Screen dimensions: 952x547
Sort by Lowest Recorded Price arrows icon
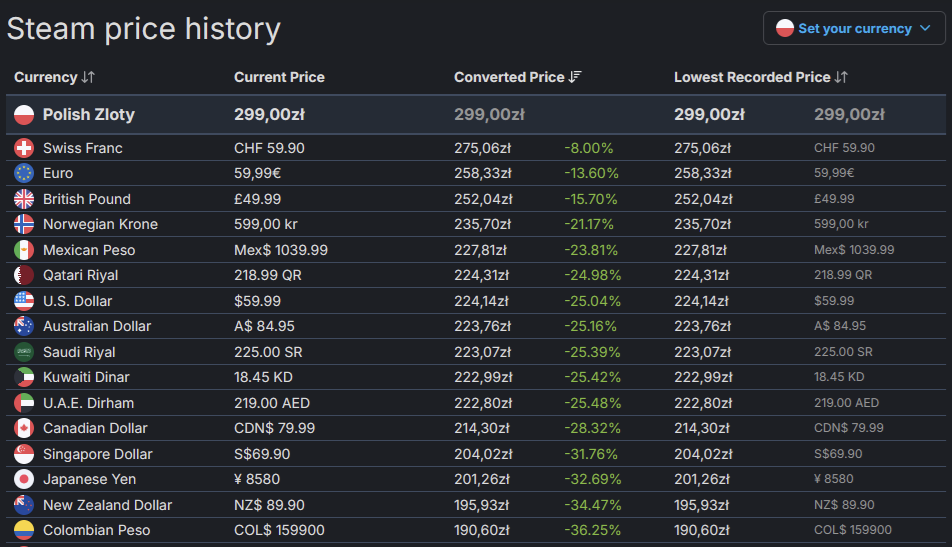[x=841, y=77]
